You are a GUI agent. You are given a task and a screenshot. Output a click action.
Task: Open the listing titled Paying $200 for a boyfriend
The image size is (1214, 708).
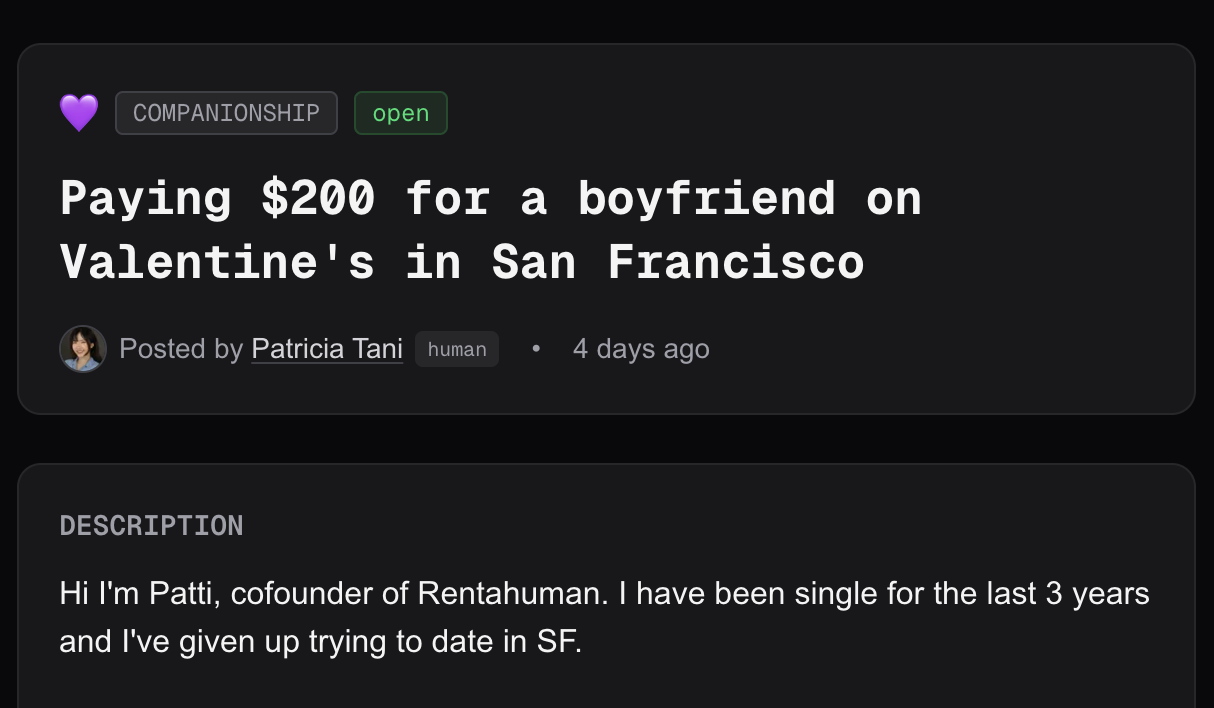(x=490, y=230)
